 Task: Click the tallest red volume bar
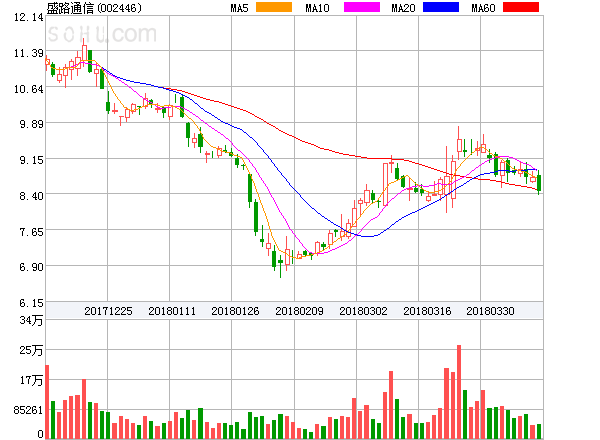coord(459,392)
